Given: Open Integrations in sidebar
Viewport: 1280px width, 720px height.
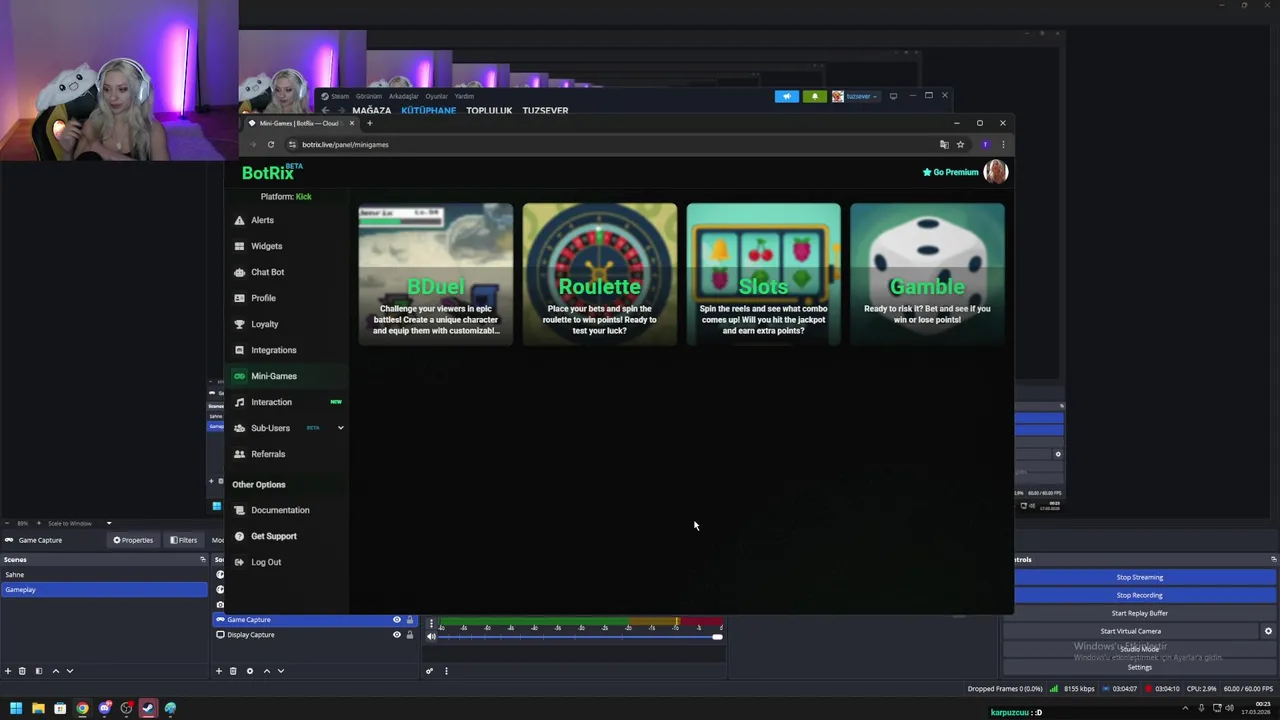Looking at the screenshot, I should tap(273, 350).
